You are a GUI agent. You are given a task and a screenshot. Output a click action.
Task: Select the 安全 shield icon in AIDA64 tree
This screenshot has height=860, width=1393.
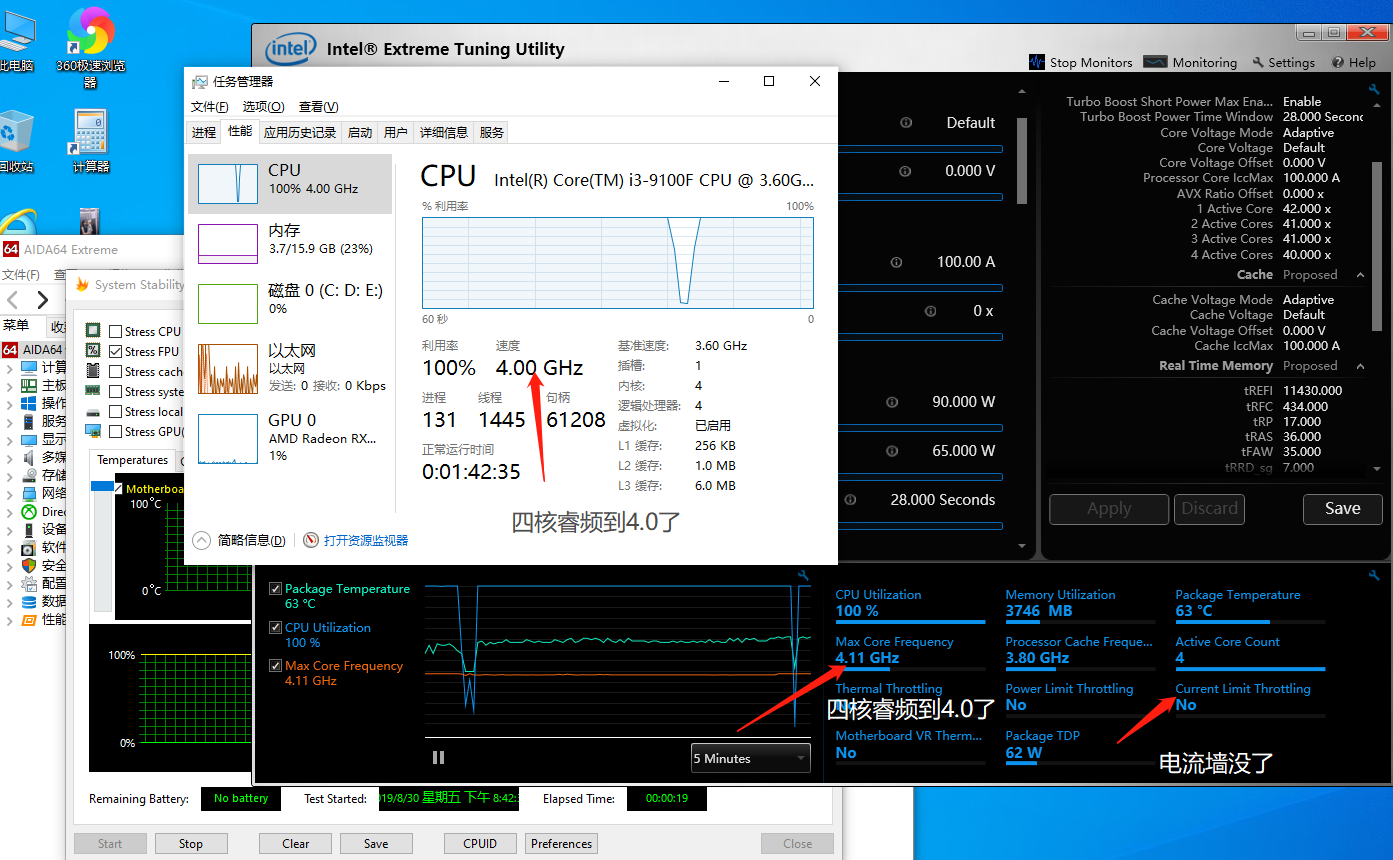point(29,566)
